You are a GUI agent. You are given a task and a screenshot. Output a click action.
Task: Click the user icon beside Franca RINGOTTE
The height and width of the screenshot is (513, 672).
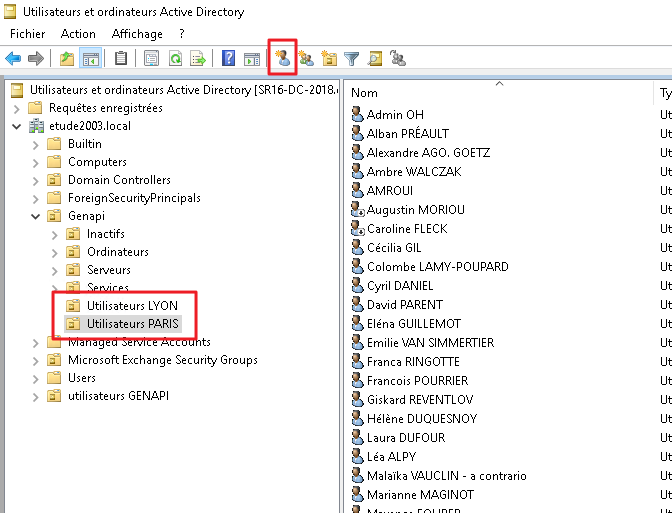coord(357,362)
